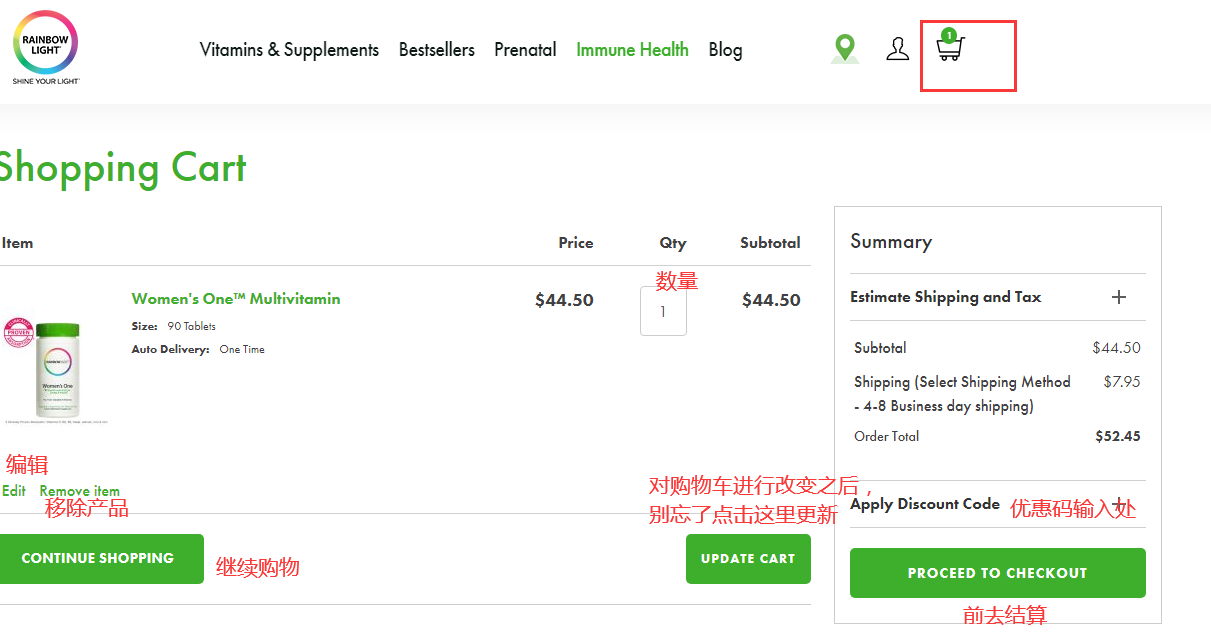Go to the Bestsellers page
This screenshot has height=644, width=1211.
[436, 49]
